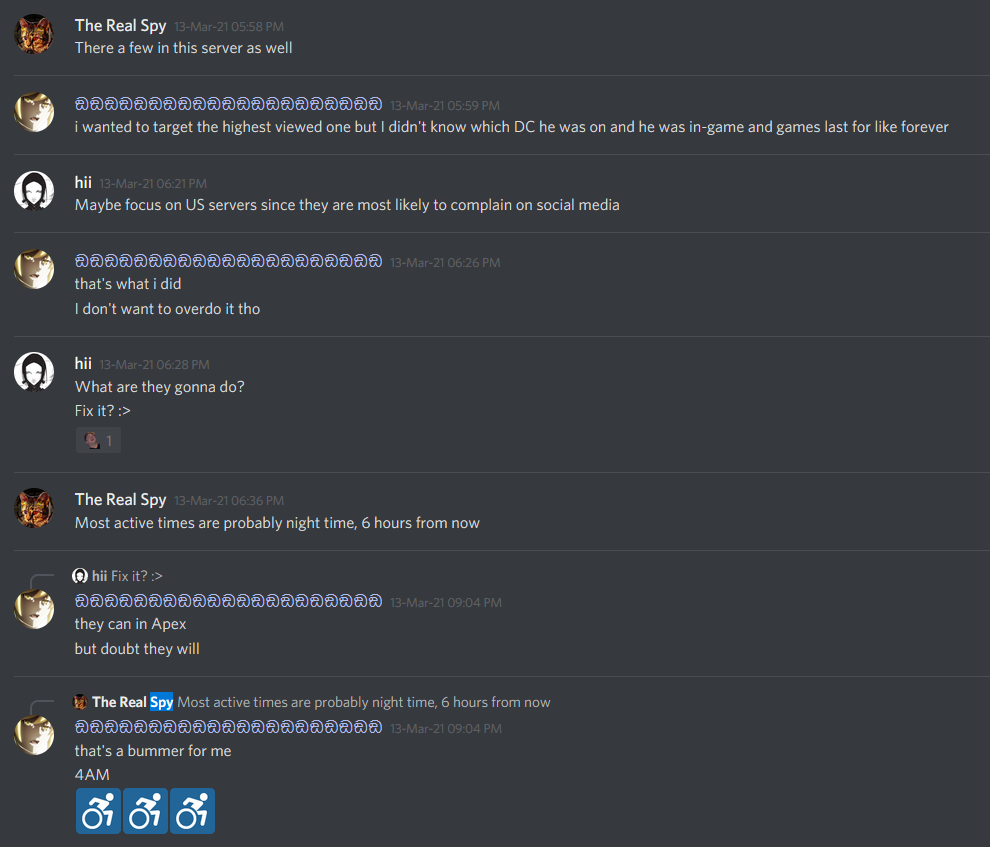Jump to replied message 'Most active times are probably'
This screenshot has width=990, height=847.
click(364, 702)
